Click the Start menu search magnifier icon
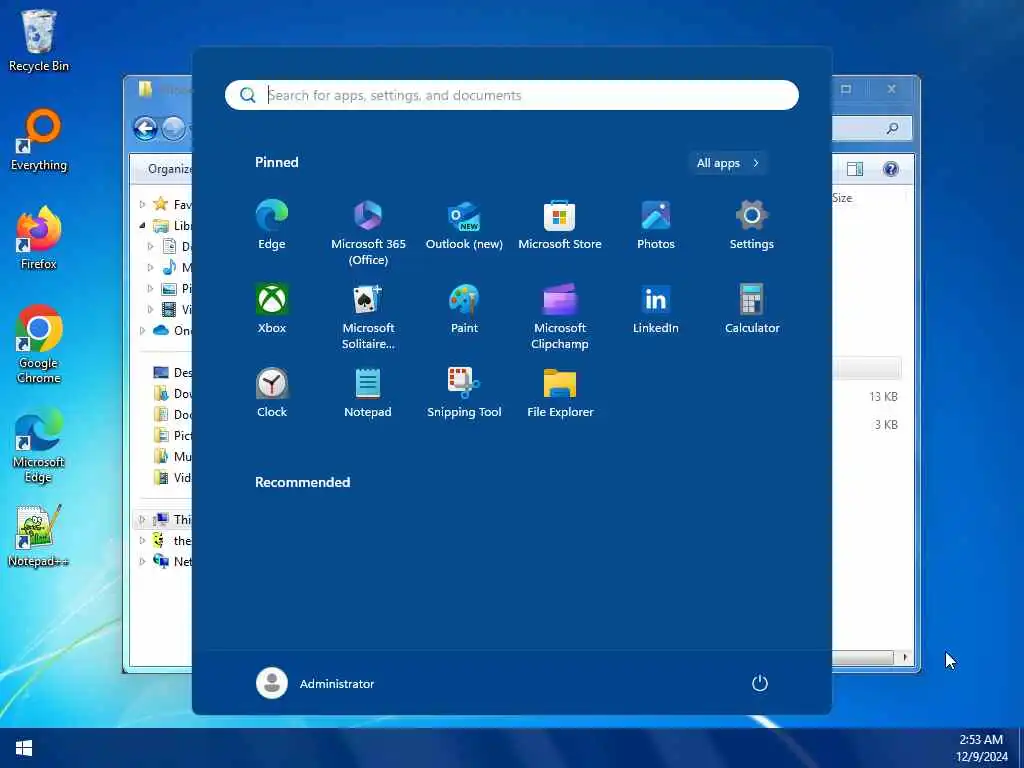The image size is (1024, 768). pos(248,95)
